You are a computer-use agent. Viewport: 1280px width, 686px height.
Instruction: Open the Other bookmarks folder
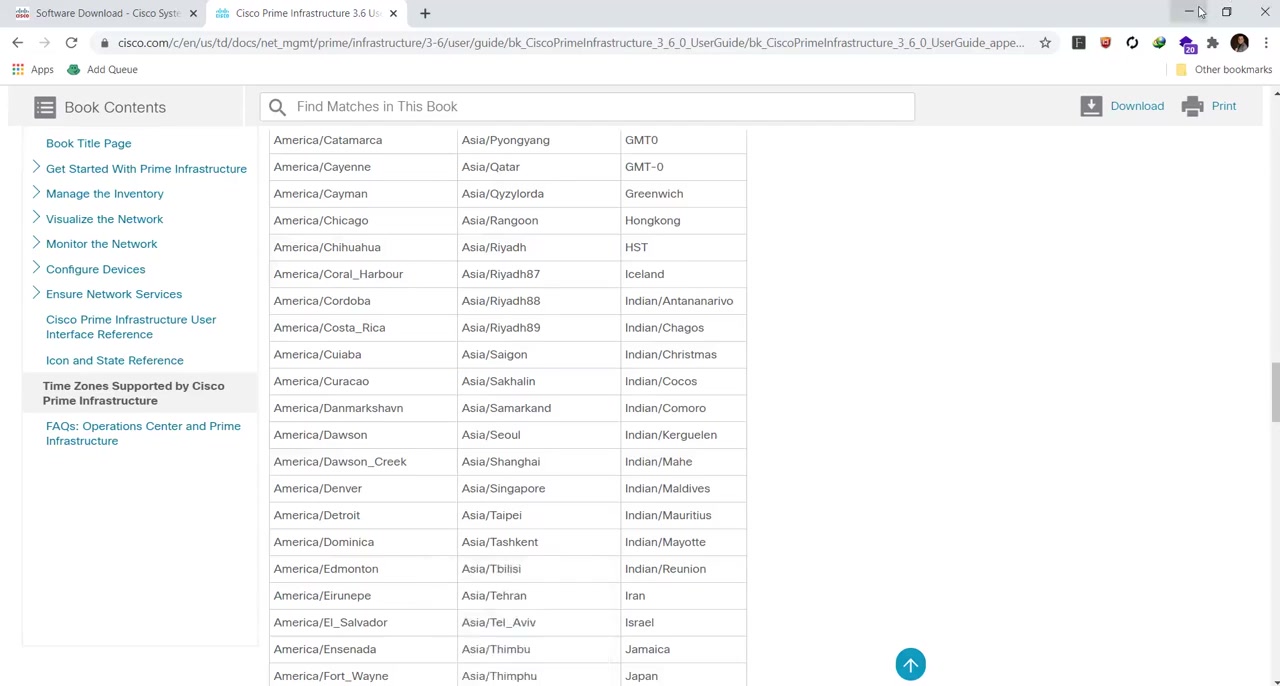pyautogui.click(x=1222, y=70)
